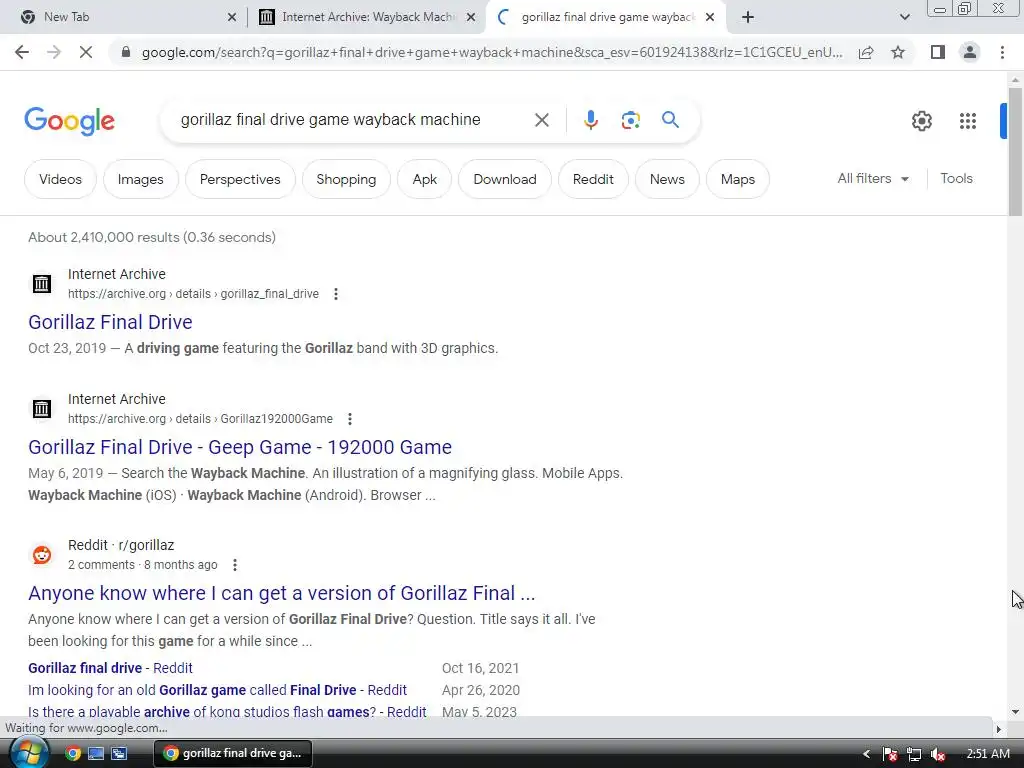This screenshot has width=1024, height=768.
Task: Open the search Tools button
Action: [956, 178]
